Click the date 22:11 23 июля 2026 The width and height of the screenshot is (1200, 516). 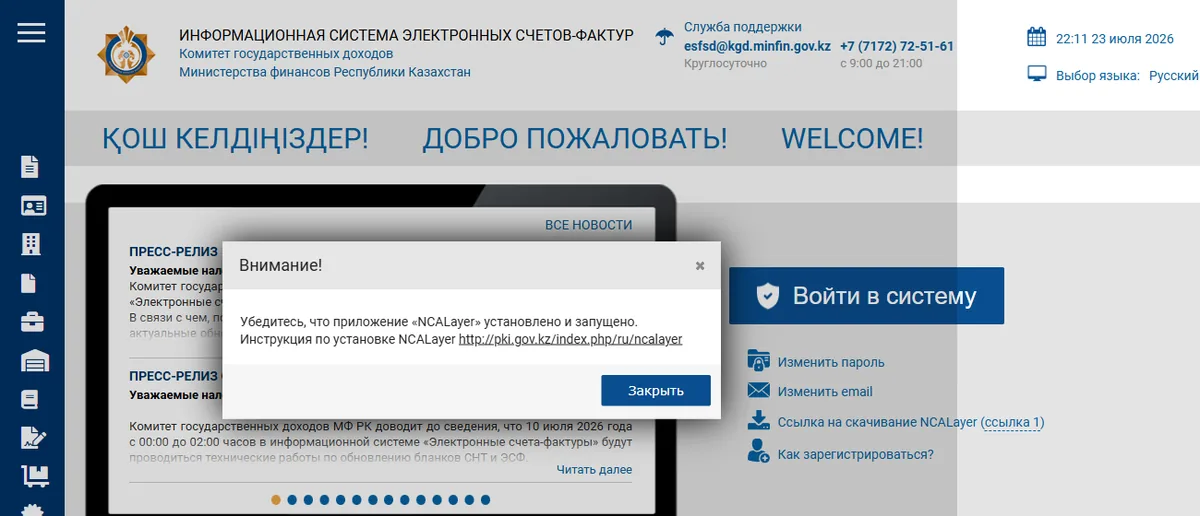tap(1115, 39)
